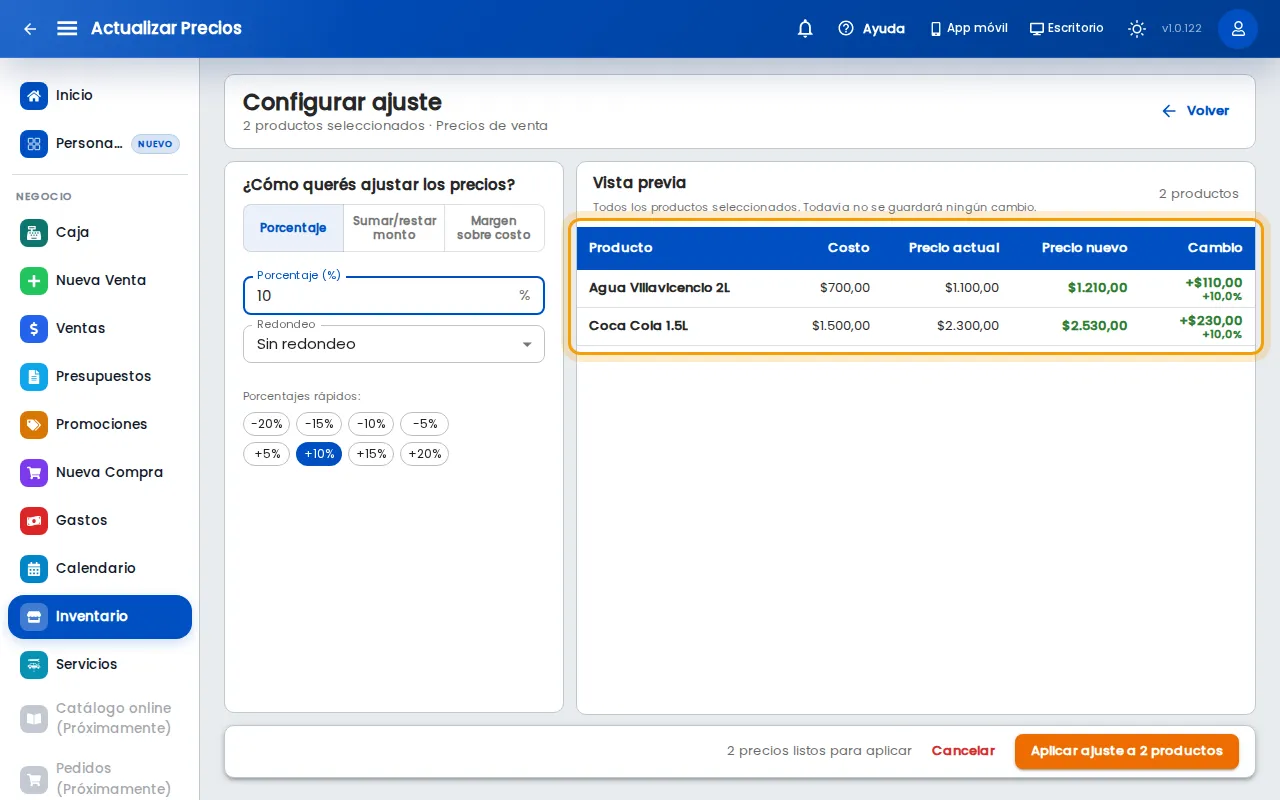Switch to Sumar/restar monto tab
This screenshot has width=1280, height=800.
point(394,228)
